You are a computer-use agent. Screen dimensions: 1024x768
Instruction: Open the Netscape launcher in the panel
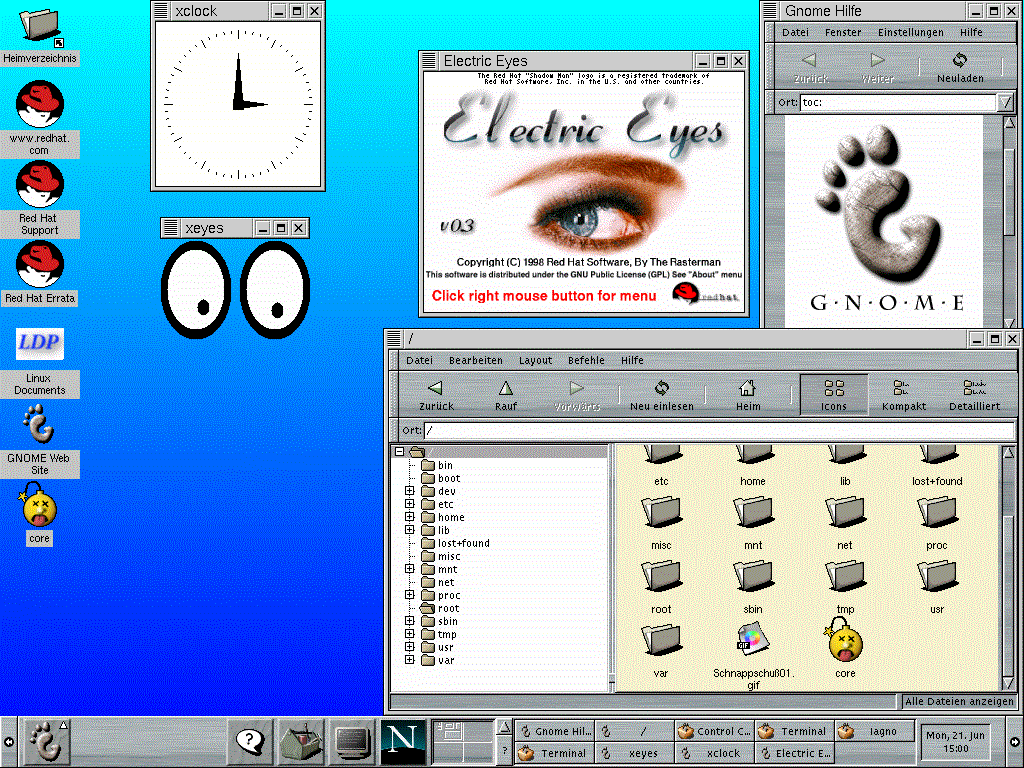(403, 741)
